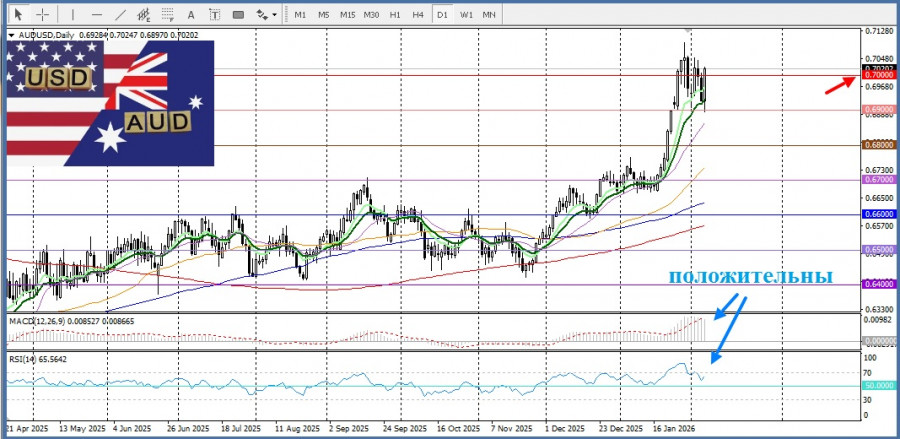
Task: Click the MN monthly timeframe button
Action: (x=489, y=15)
